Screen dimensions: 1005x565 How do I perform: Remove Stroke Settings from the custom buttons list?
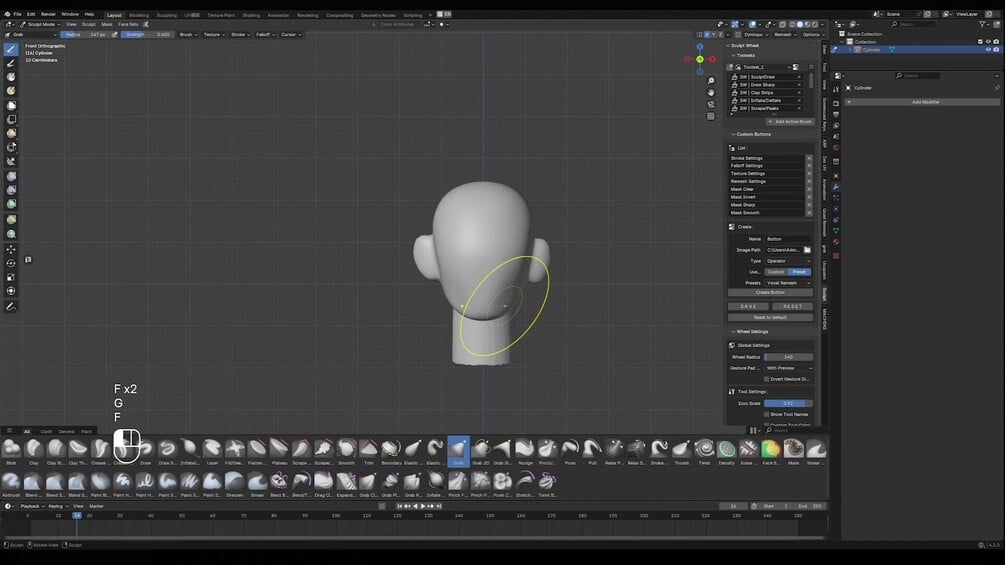click(809, 158)
